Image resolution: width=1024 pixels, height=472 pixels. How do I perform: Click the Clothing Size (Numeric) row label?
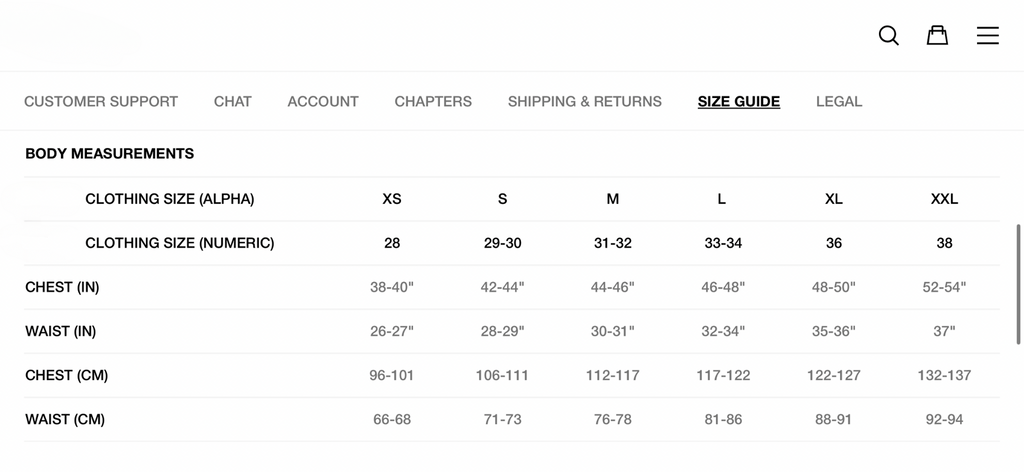click(x=180, y=243)
